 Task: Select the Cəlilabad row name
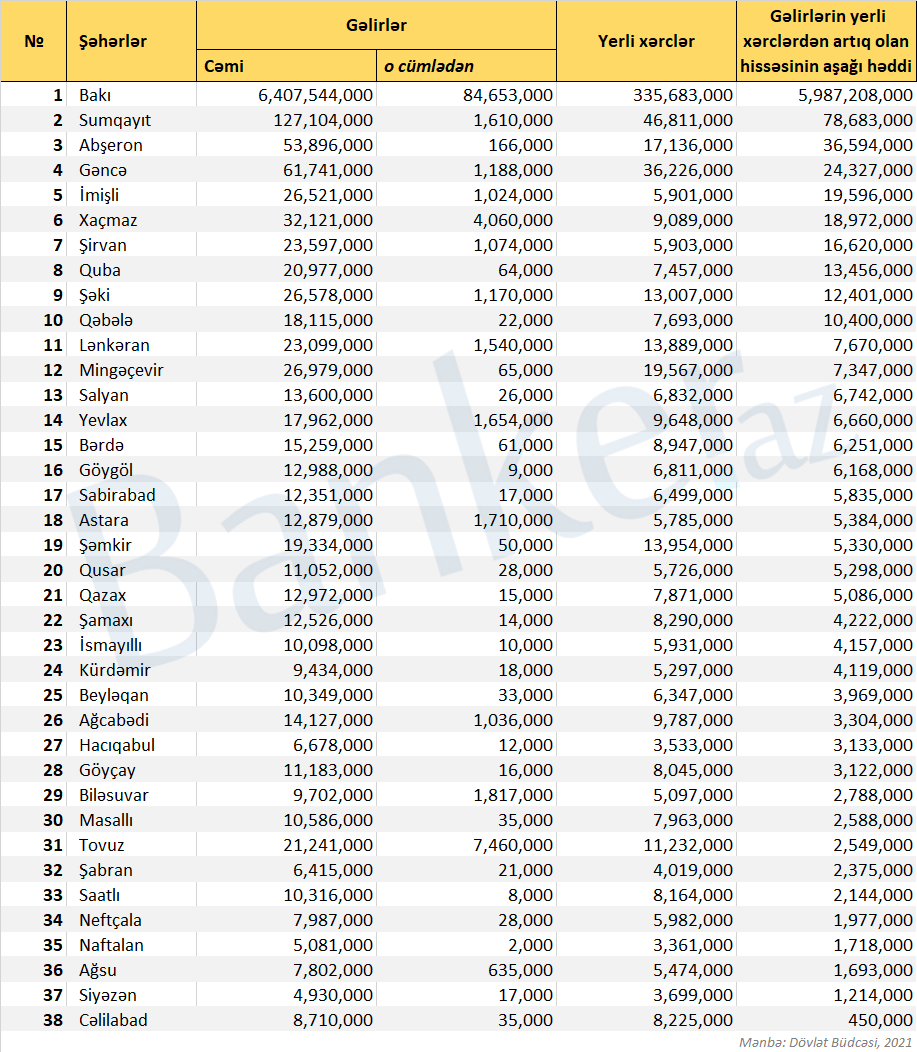[113, 1020]
